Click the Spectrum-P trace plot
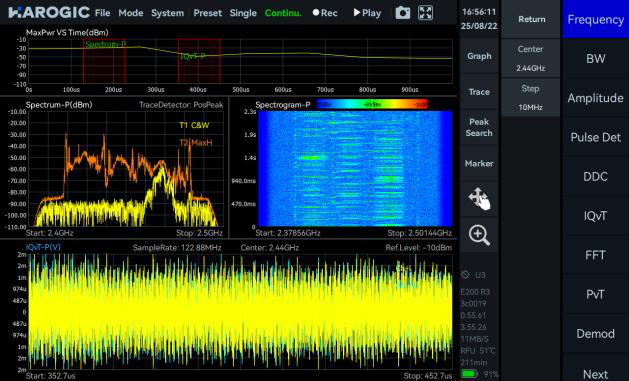The height and width of the screenshot is (381, 629). coord(126,169)
